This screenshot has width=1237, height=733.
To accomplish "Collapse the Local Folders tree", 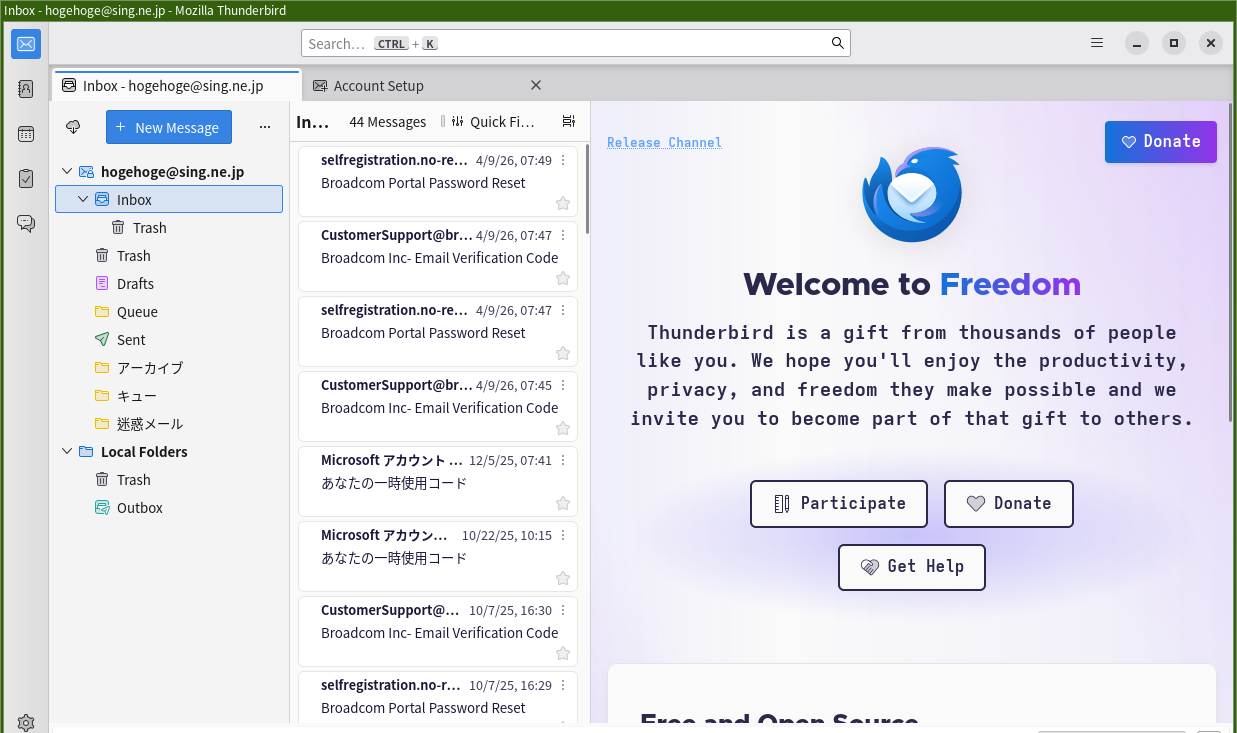I will 67,452.
